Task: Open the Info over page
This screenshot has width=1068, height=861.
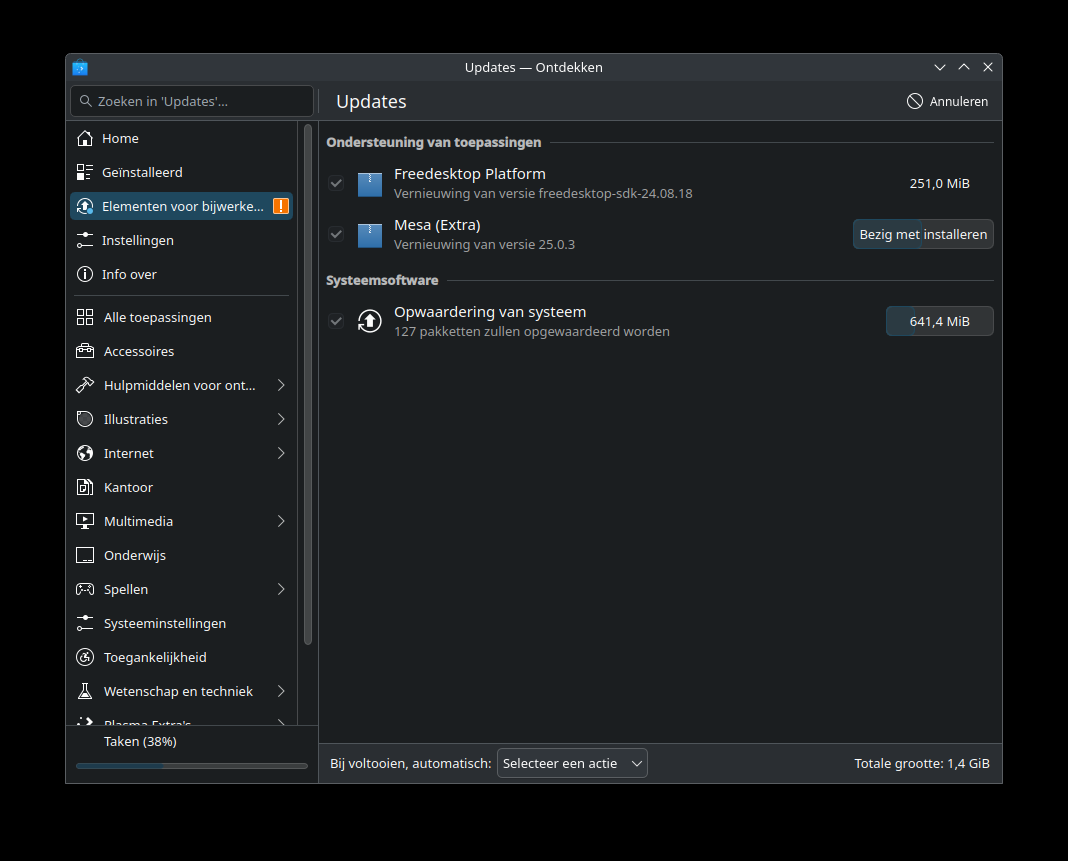Action: (181, 275)
